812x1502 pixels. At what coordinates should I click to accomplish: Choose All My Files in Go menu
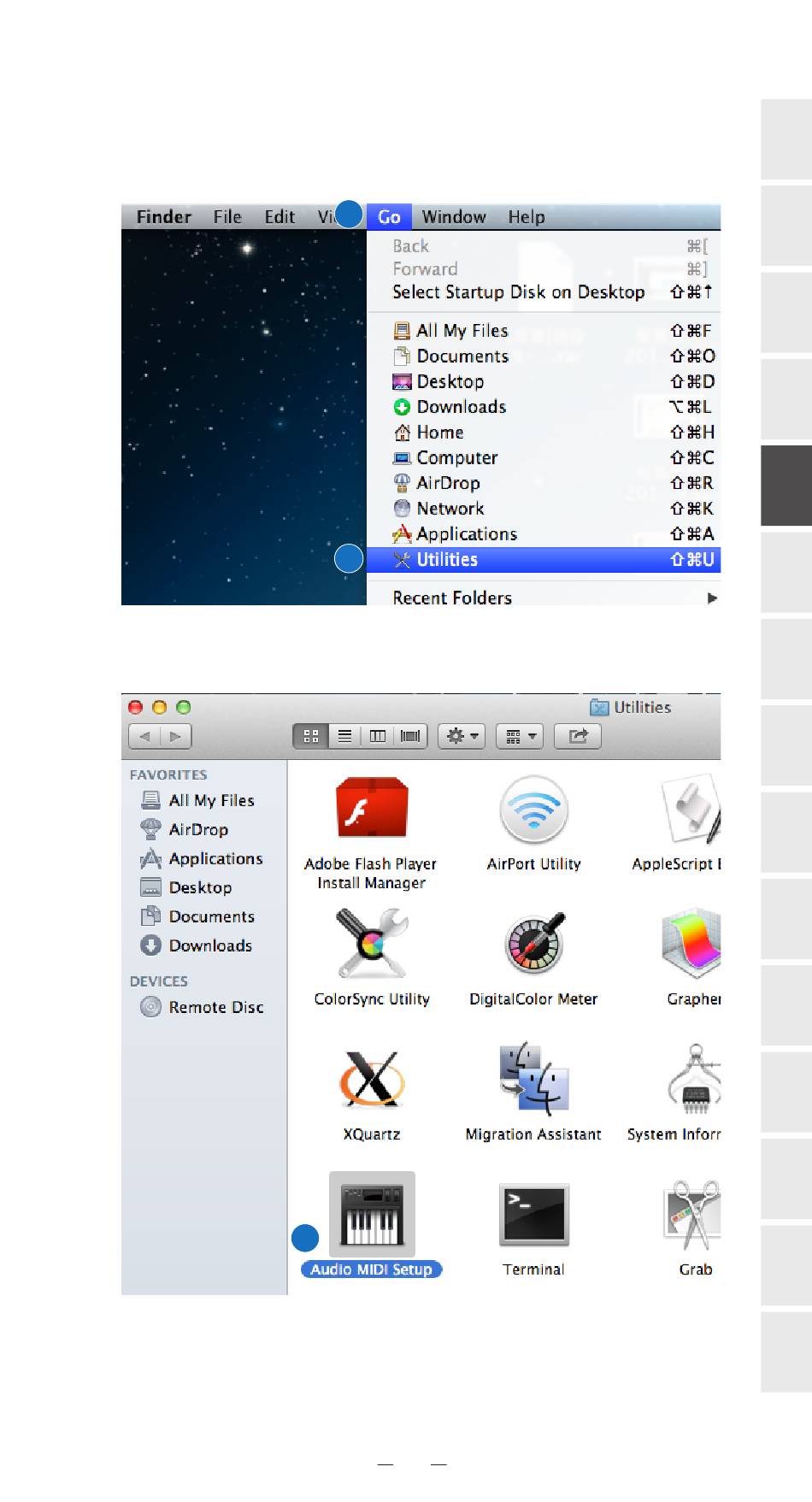click(544, 331)
